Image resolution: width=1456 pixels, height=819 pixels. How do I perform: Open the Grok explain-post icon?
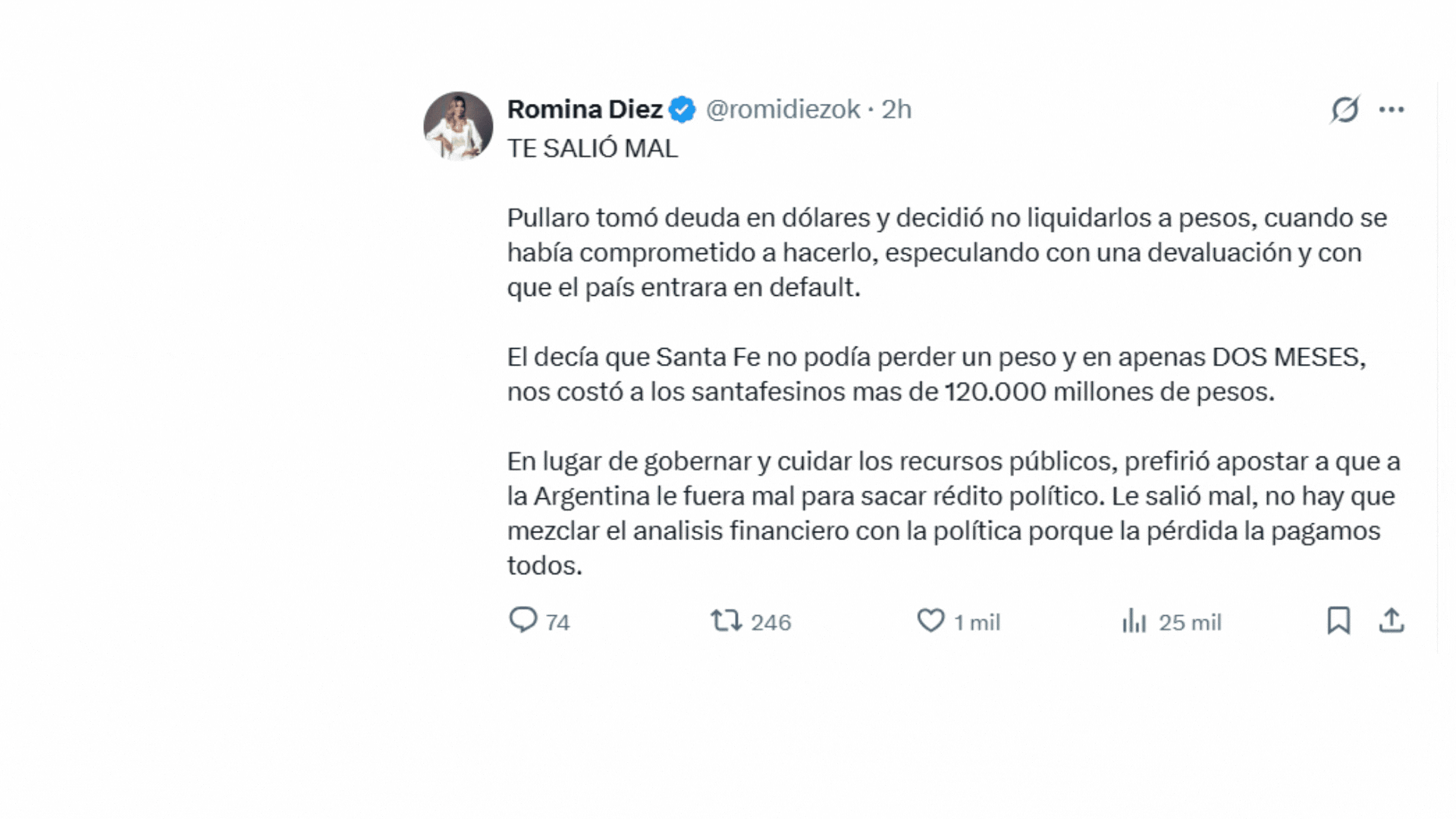[1345, 109]
